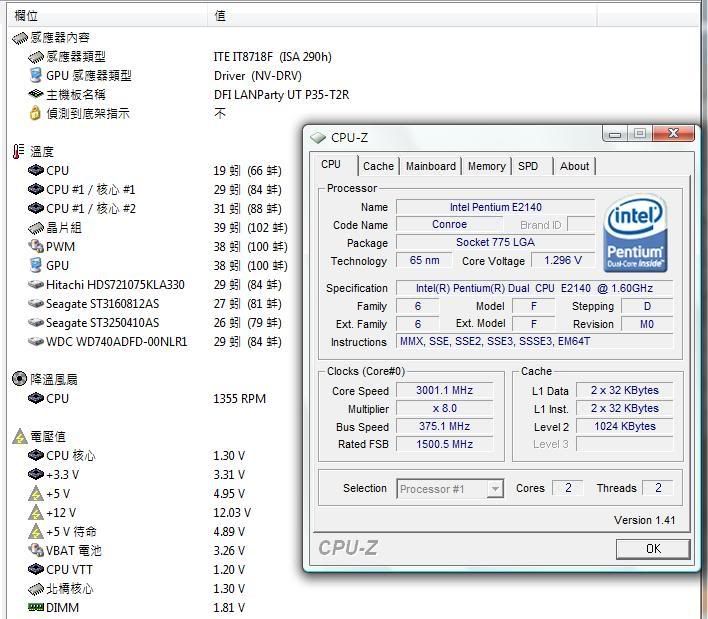Image resolution: width=708 pixels, height=619 pixels.
Task: Click the ITE IT8718F sensor type value
Action: (273, 57)
